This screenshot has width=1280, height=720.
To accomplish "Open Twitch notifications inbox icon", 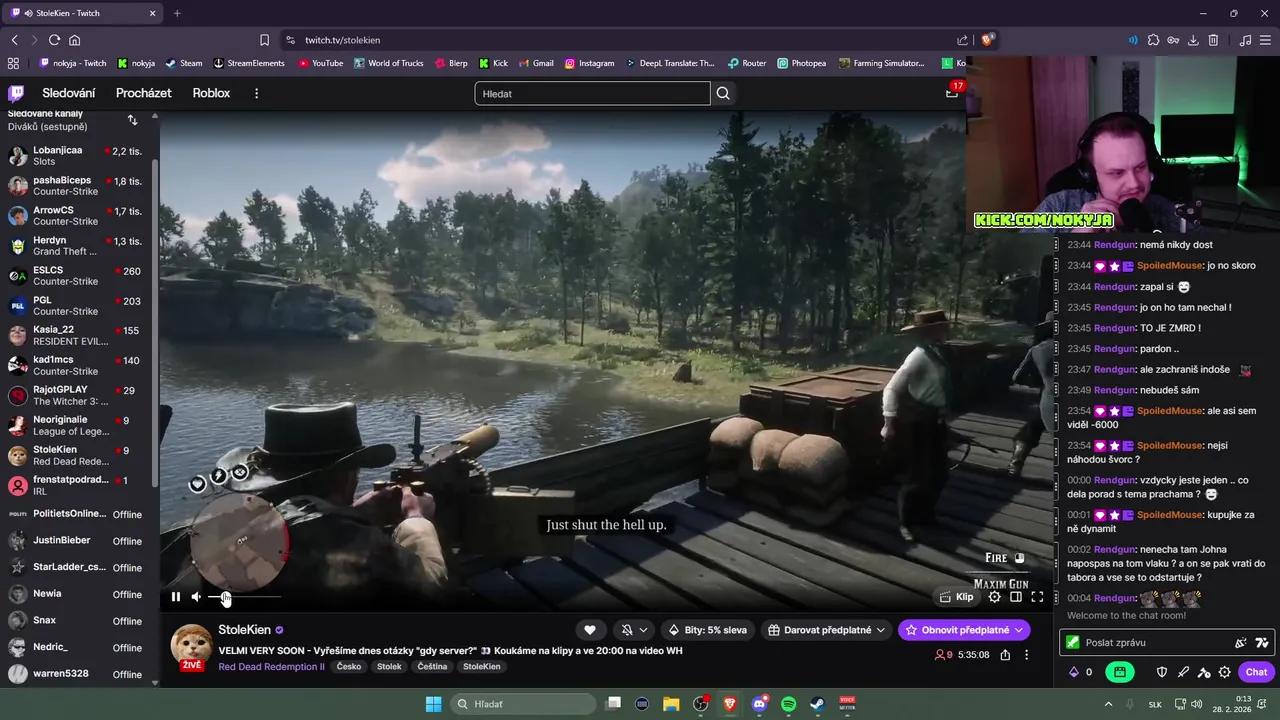I will 952,93.
